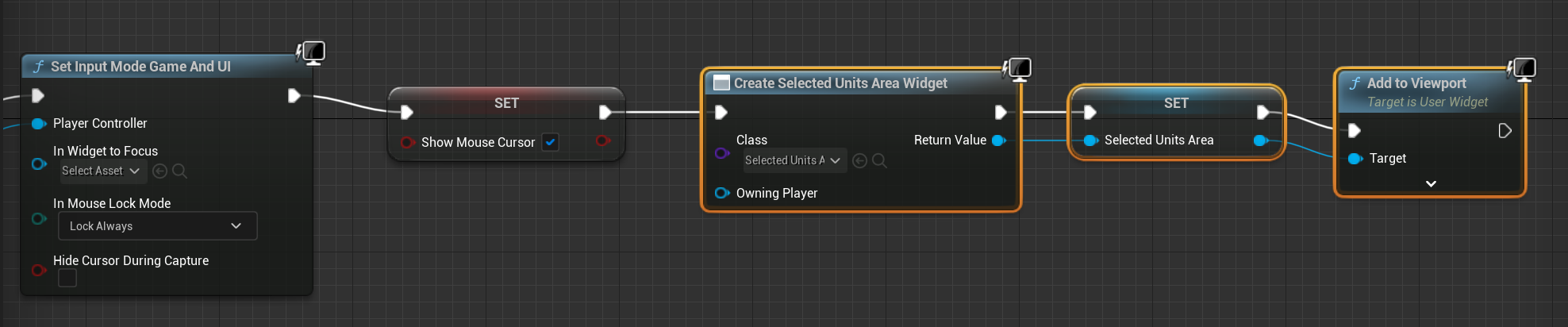The image size is (1568, 327).
Task: Click the Target input pin on Add to Viewport
Action: (x=1355, y=159)
